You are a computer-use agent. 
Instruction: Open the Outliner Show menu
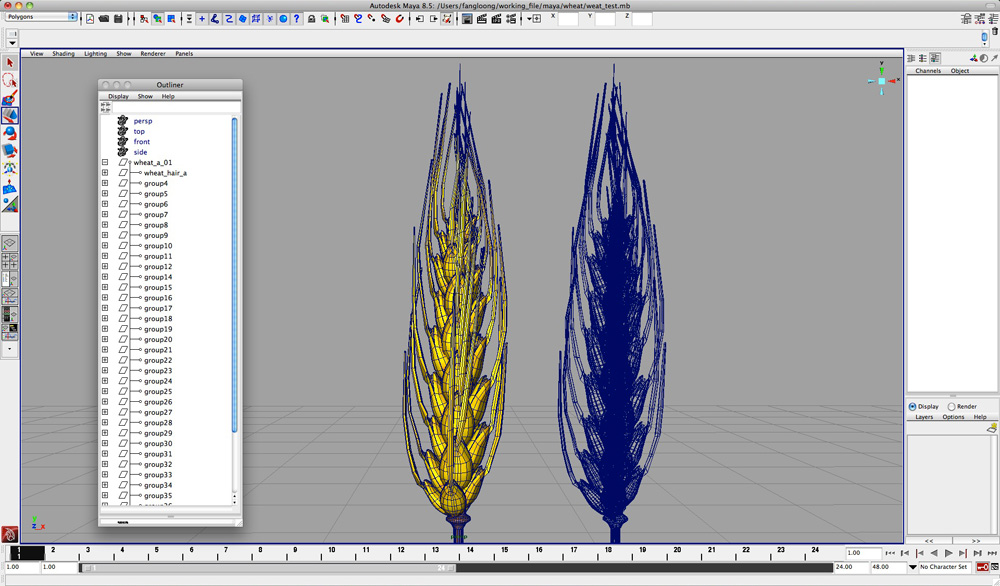pyautogui.click(x=145, y=96)
